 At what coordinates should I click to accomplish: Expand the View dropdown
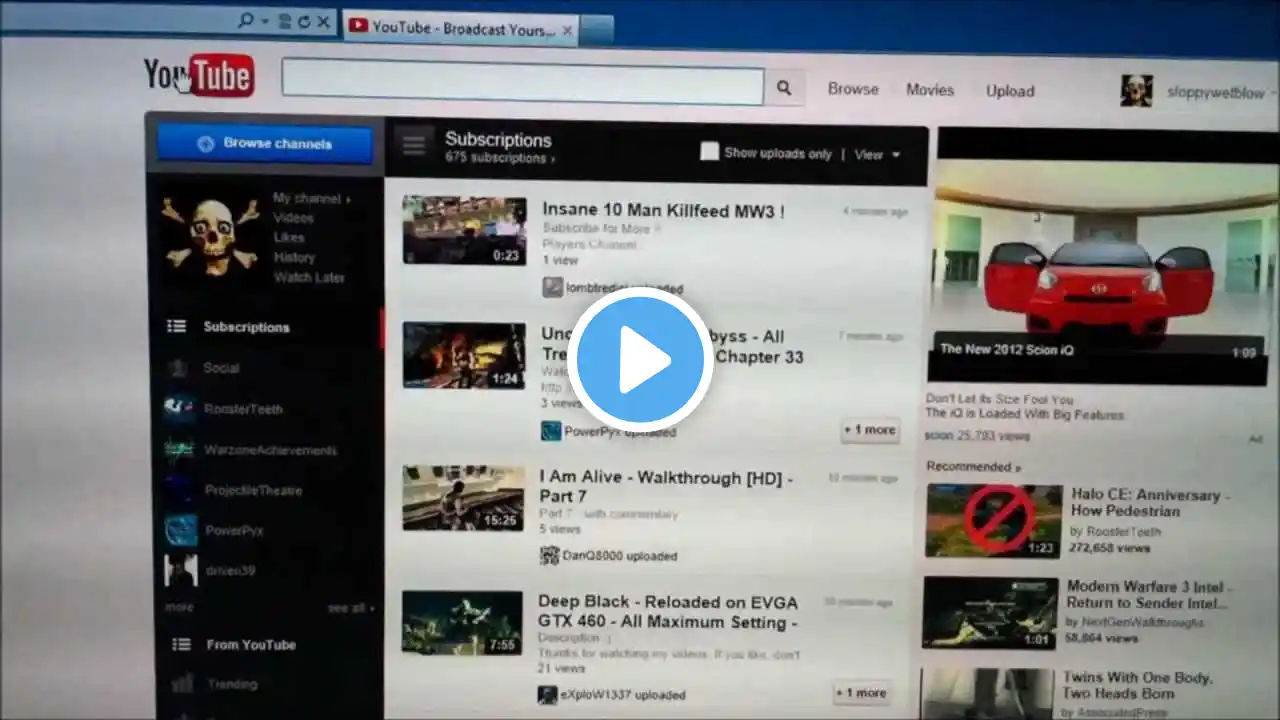pyautogui.click(x=877, y=155)
